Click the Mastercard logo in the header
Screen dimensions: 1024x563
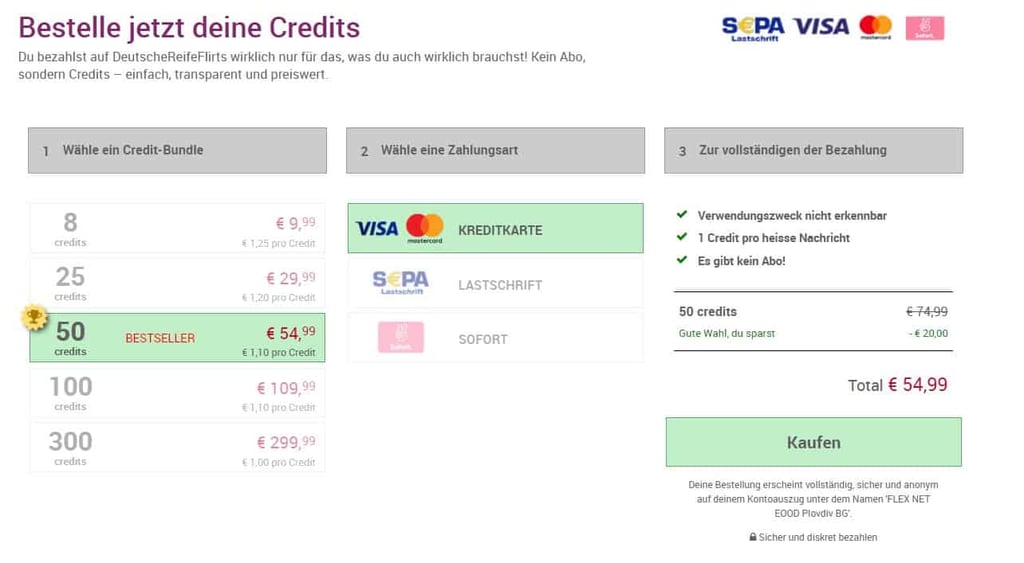pos(876,27)
